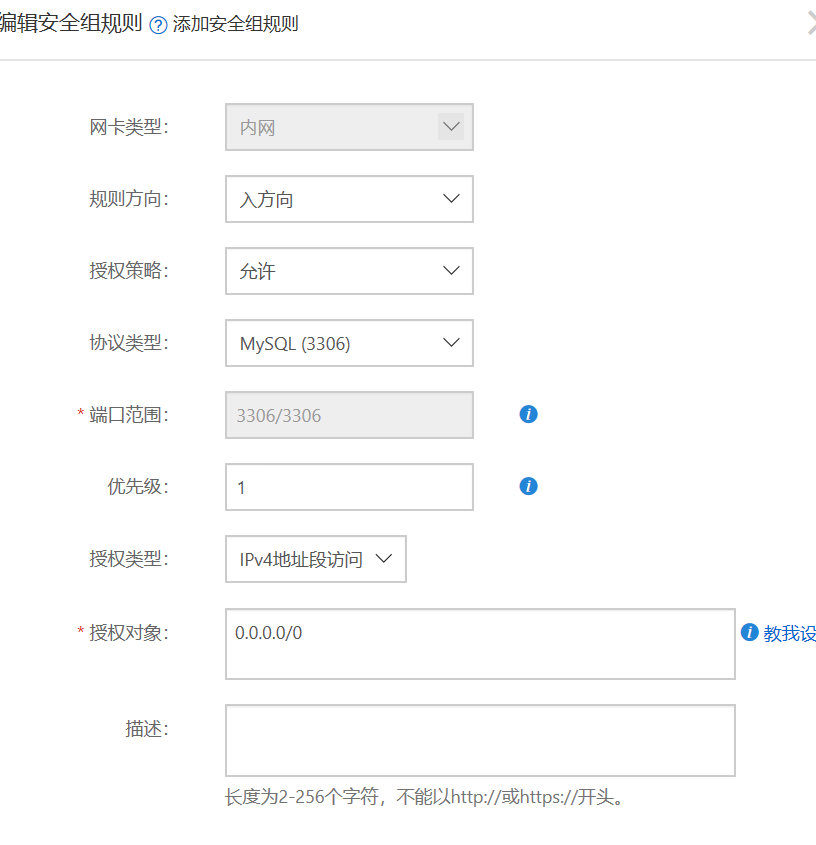Click the 优先级 input field

[x=349, y=487]
